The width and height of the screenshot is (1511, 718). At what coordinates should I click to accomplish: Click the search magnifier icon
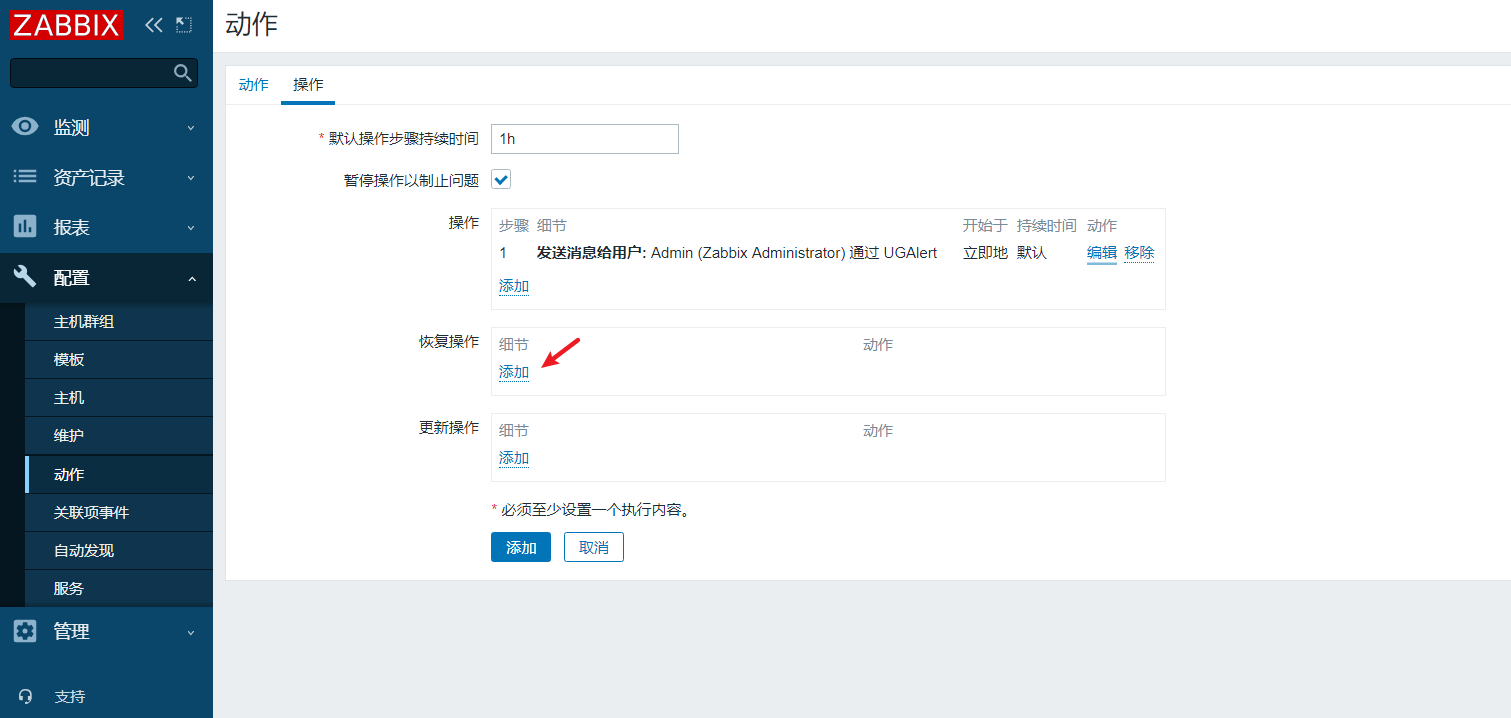(182, 72)
